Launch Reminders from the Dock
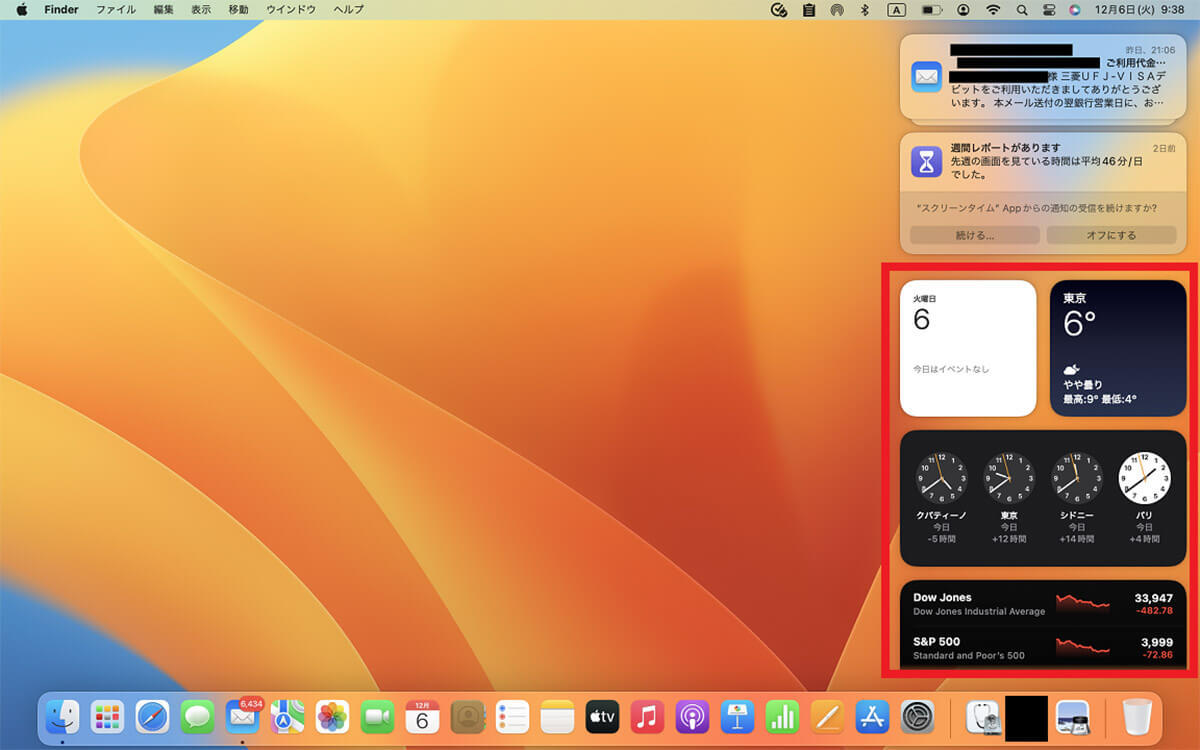 coord(512,716)
